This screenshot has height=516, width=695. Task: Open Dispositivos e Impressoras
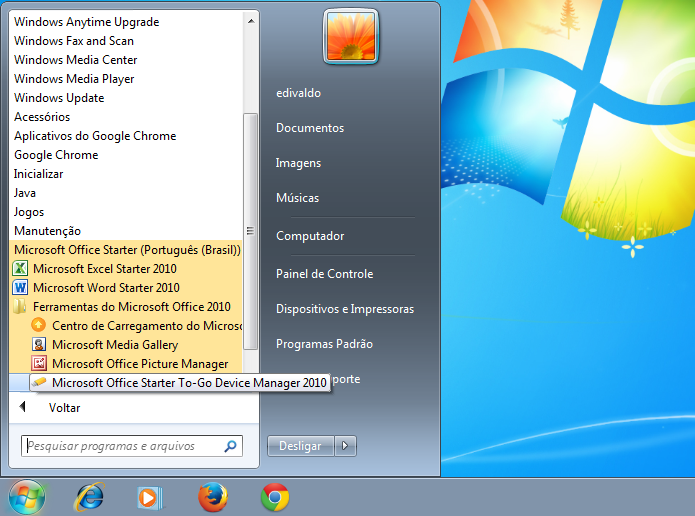click(345, 309)
